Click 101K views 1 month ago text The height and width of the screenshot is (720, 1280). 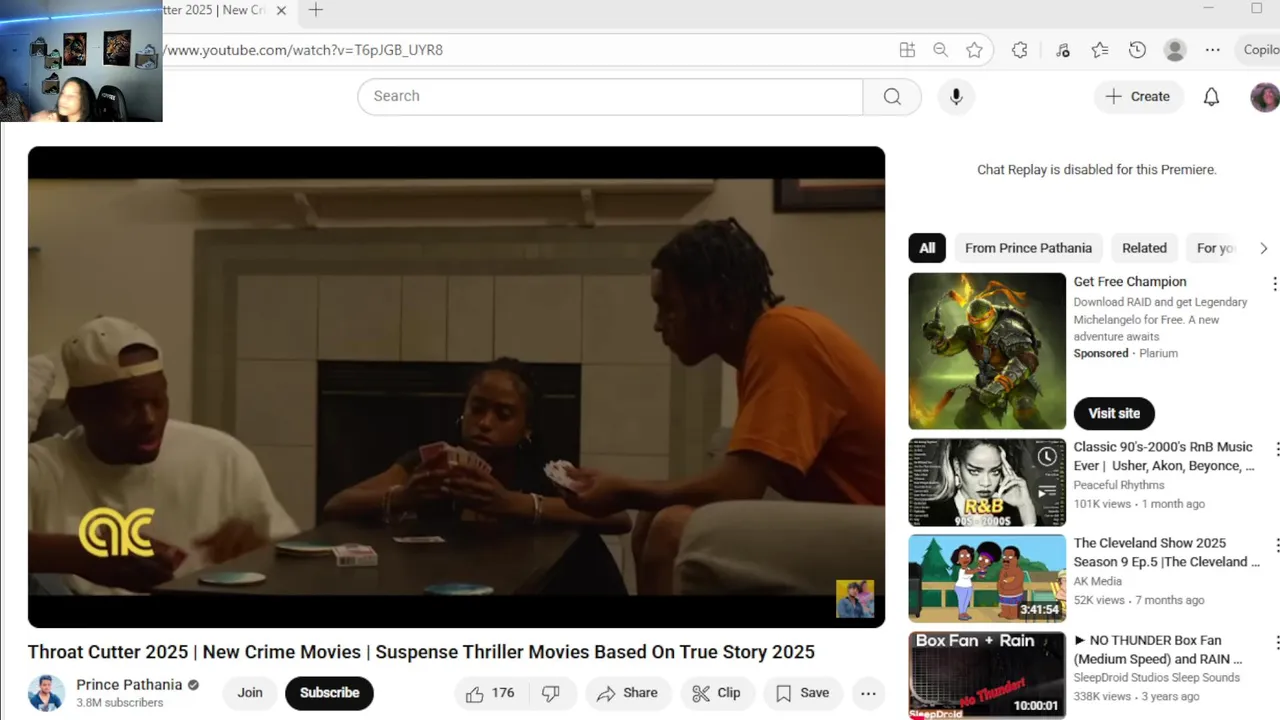pos(1139,504)
